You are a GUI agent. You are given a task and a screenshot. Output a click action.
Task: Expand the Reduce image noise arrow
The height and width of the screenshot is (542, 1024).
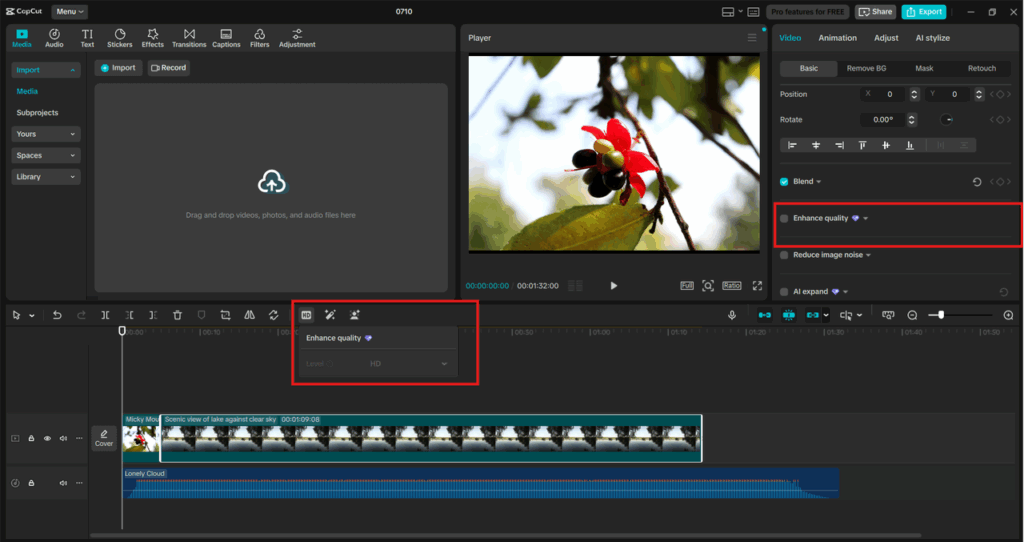pyautogui.click(x=868, y=255)
